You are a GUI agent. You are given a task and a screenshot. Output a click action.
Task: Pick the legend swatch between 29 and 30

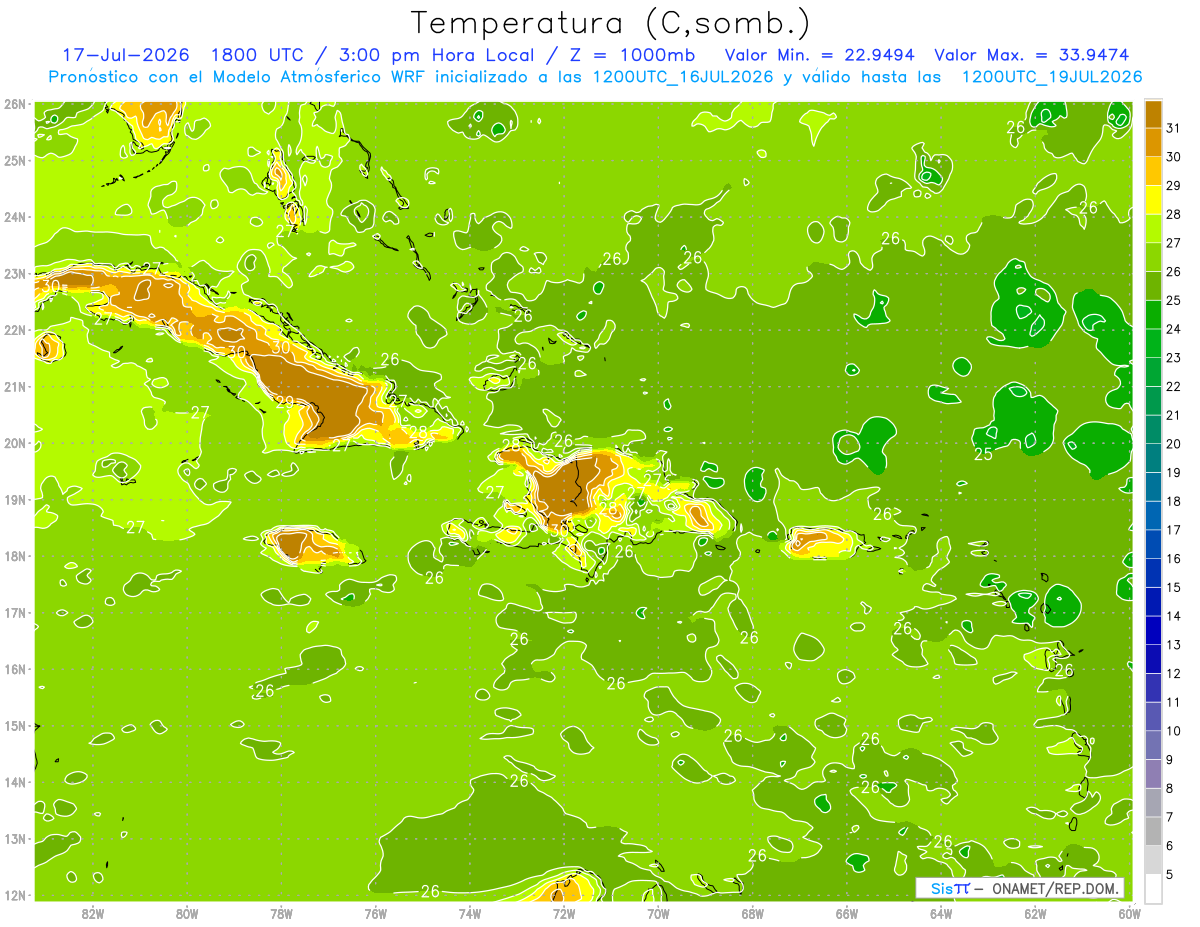tap(1154, 171)
